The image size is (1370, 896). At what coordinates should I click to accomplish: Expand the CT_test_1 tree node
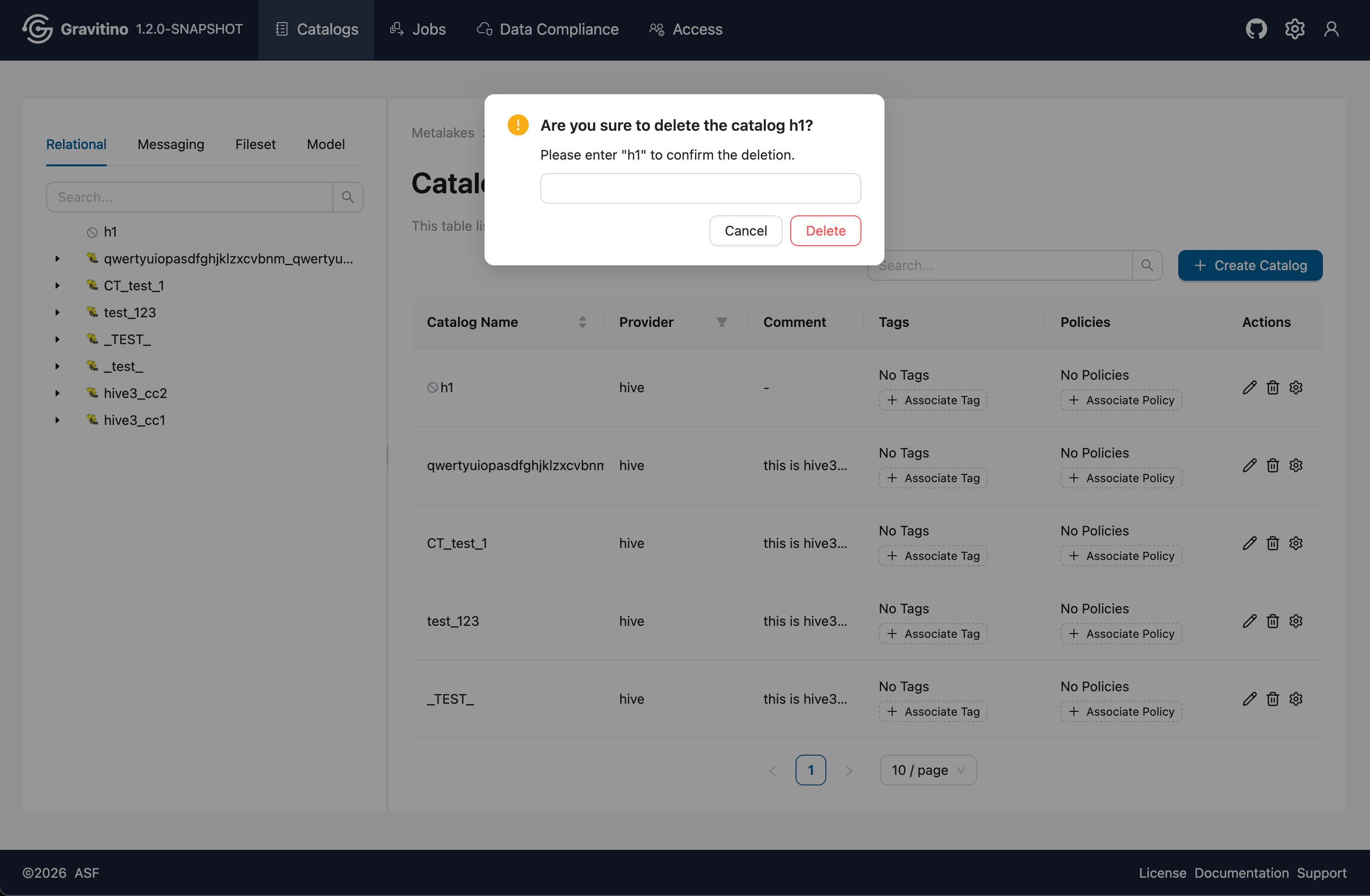pos(58,286)
